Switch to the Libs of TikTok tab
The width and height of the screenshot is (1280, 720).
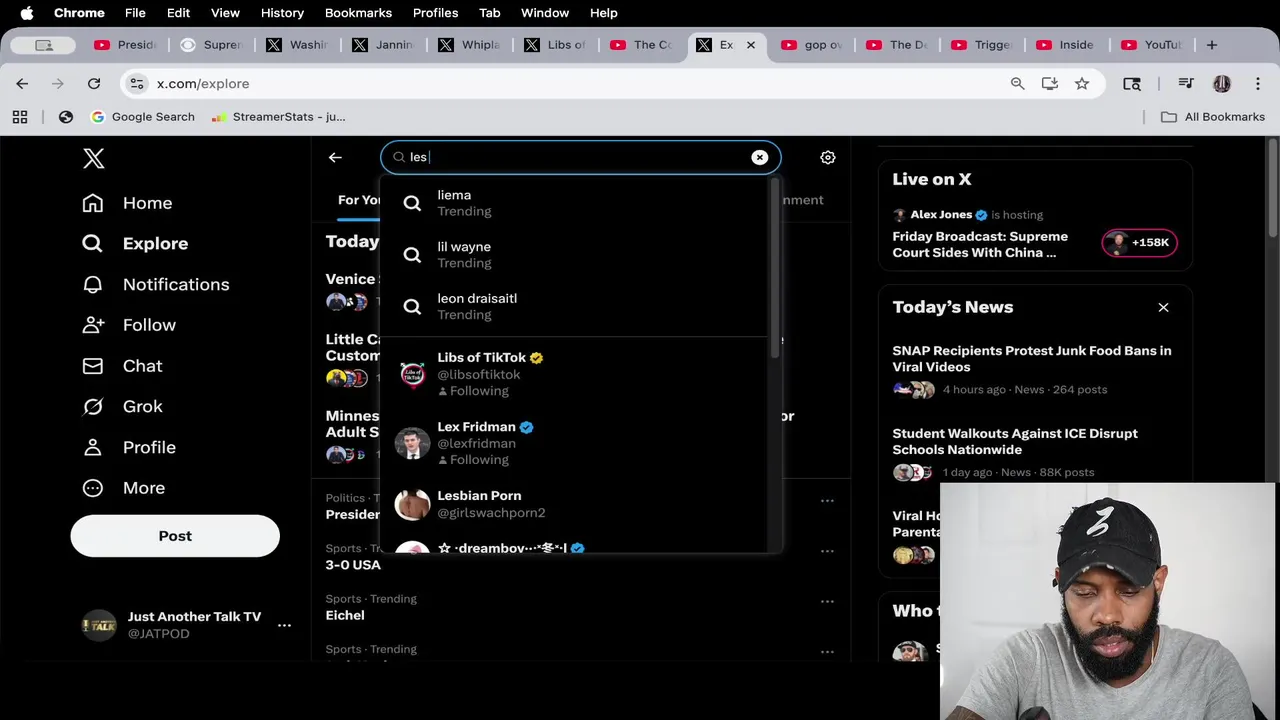(557, 45)
